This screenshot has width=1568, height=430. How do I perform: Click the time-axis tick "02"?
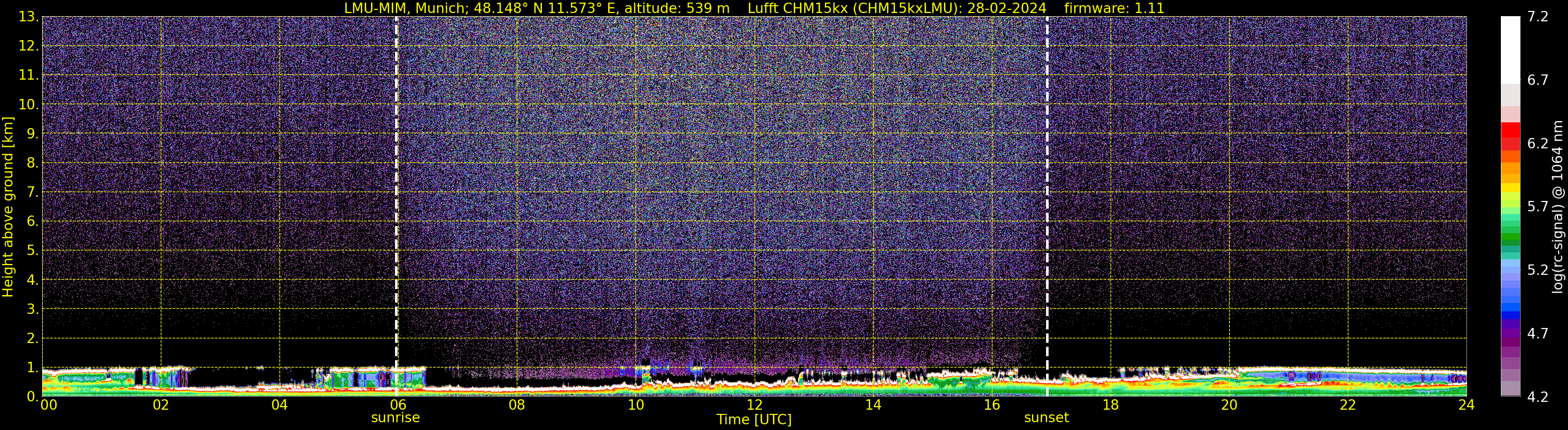tap(161, 405)
